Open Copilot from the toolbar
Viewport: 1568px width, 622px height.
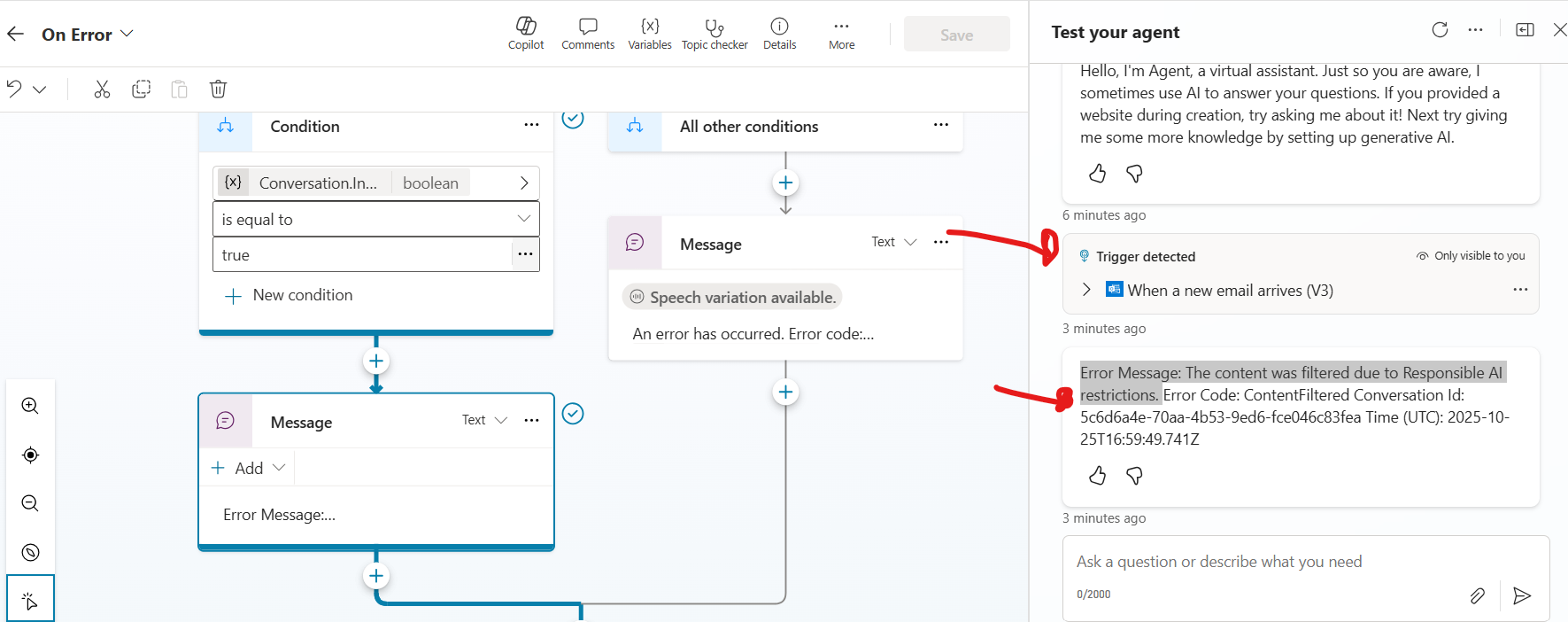(526, 34)
